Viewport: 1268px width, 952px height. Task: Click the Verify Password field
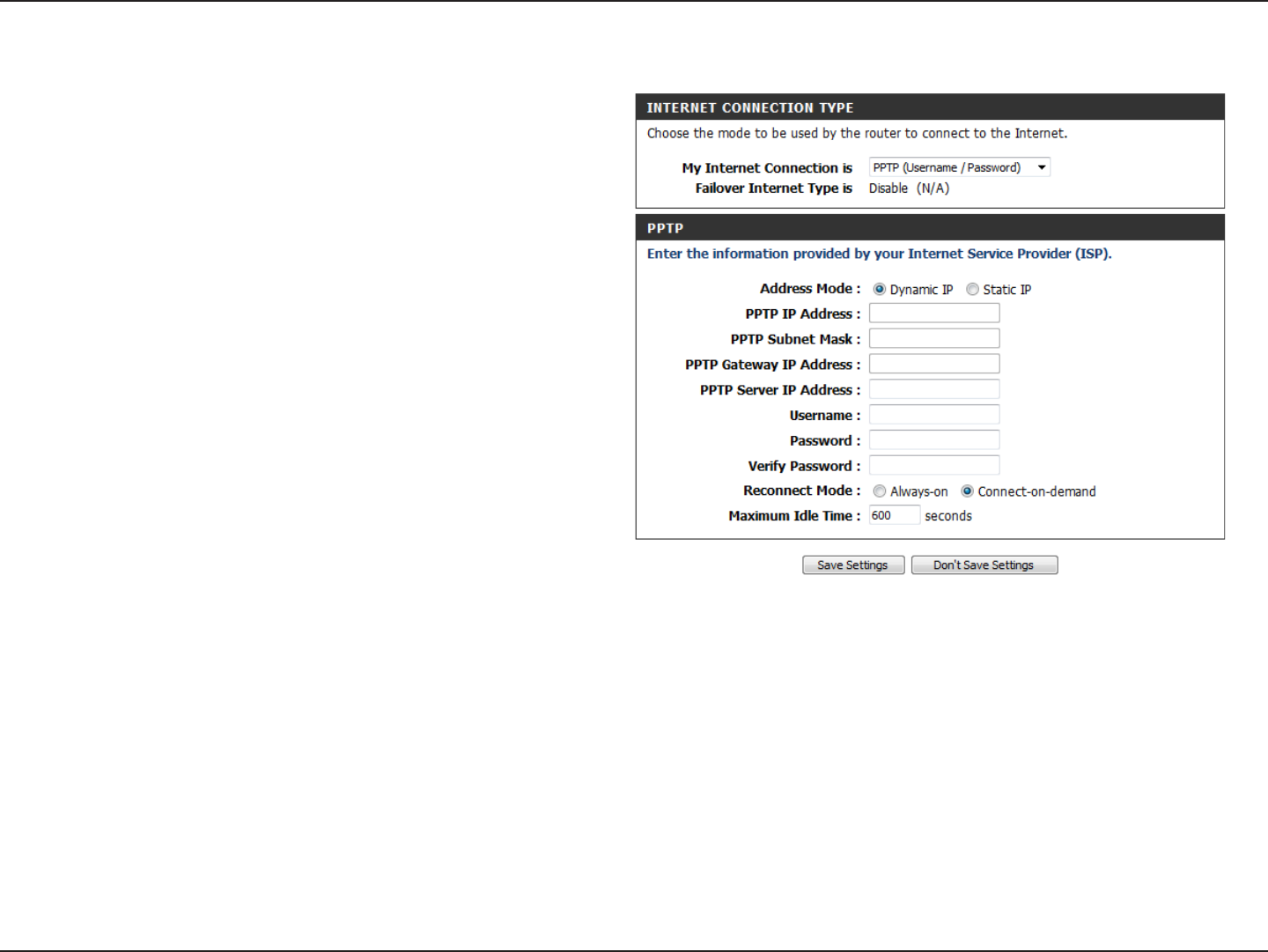click(x=934, y=465)
